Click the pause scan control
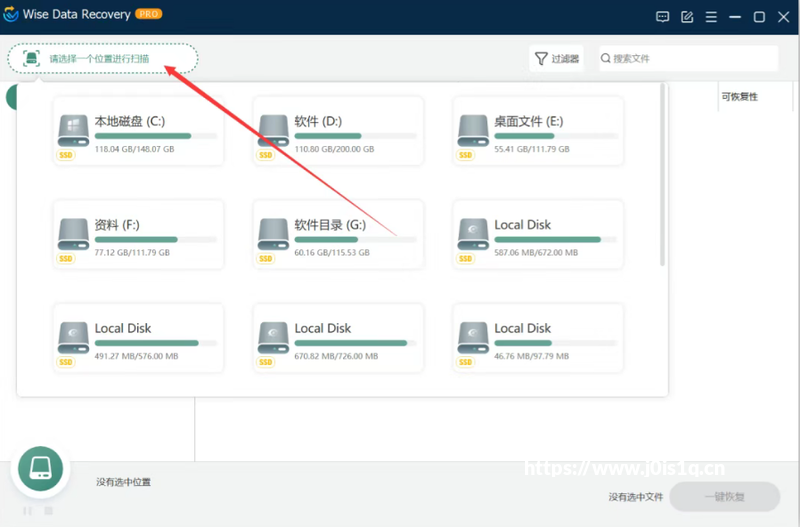 pos(28,511)
